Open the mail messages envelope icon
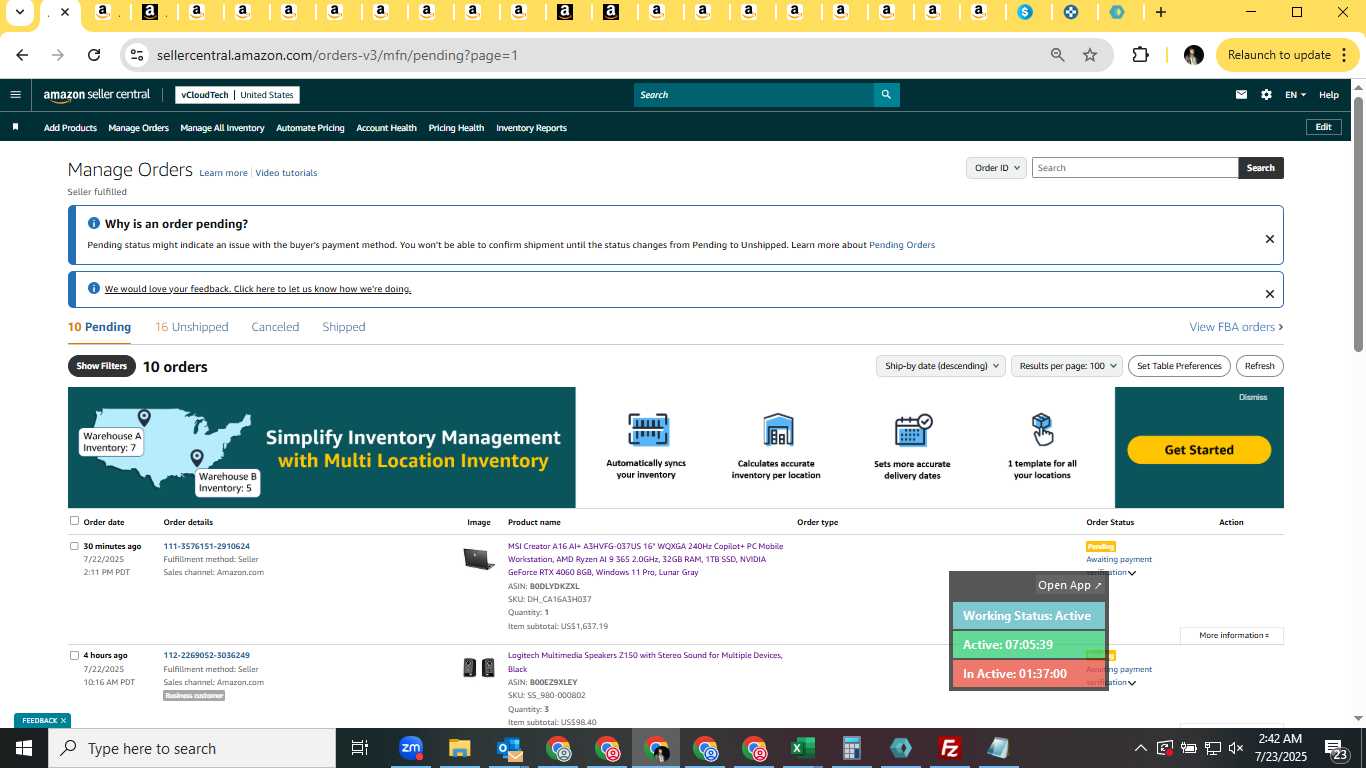The width and height of the screenshot is (1366, 768). click(1241, 95)
